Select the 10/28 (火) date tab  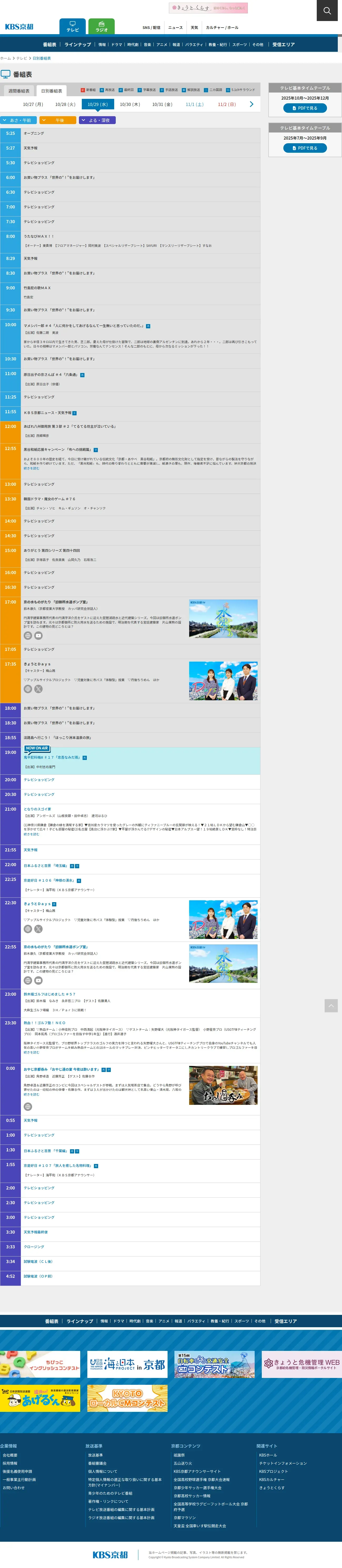tap(65, 105)
